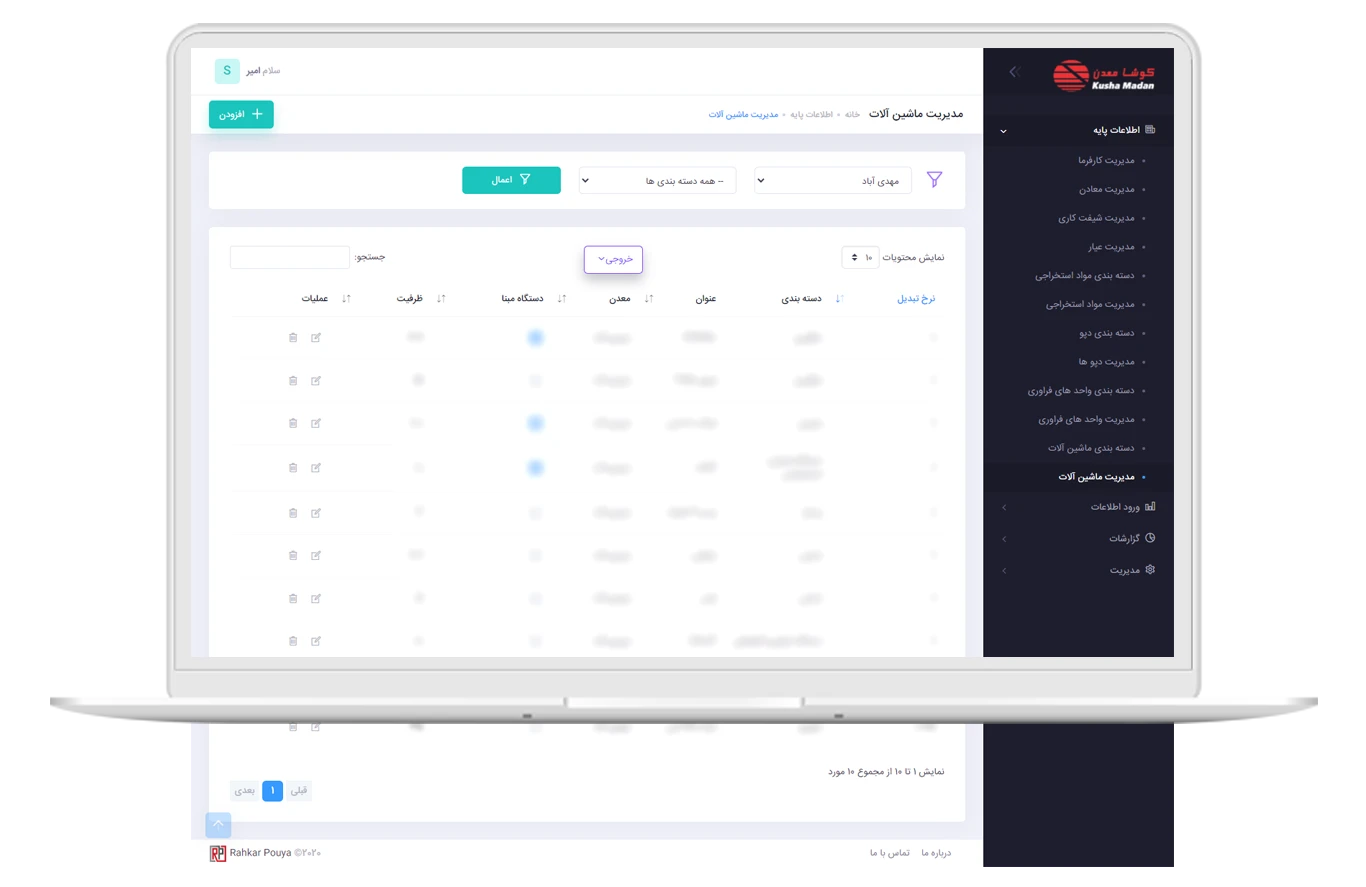Click the user avatar labeled S
Image resolution: width=1366 pixels, height=887 pixels.
227,71
